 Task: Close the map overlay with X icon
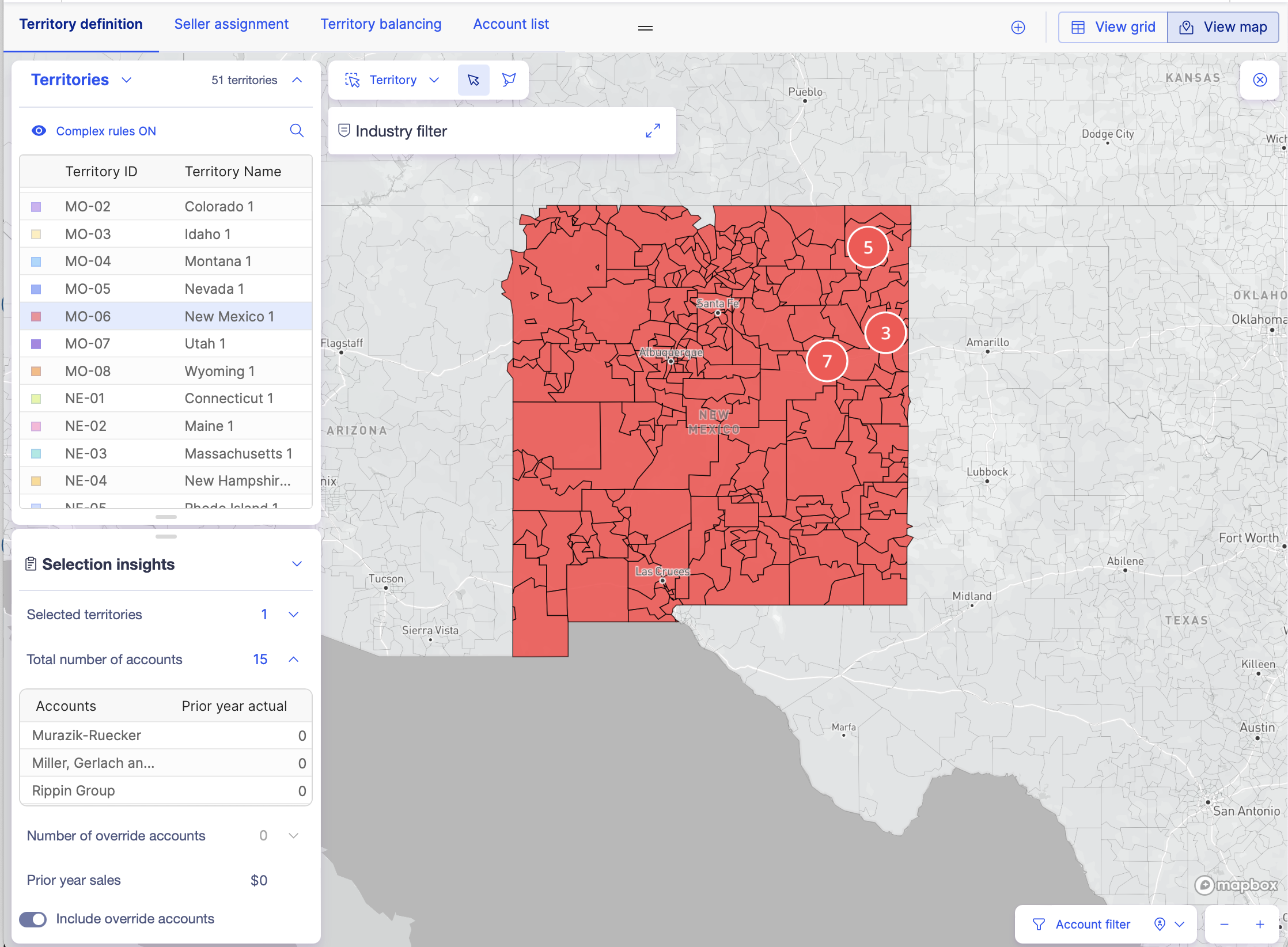coord(1260,80)
